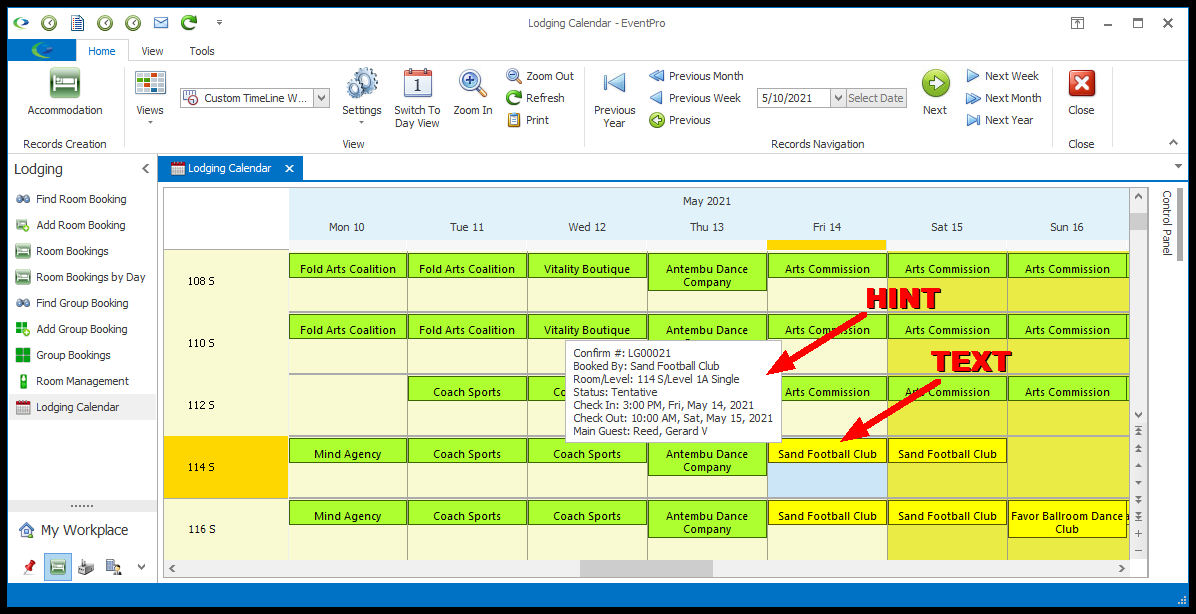1196x614 pixels.
Task: Open the quick access toolbar customize dropdown
Action: pos(220,23)
